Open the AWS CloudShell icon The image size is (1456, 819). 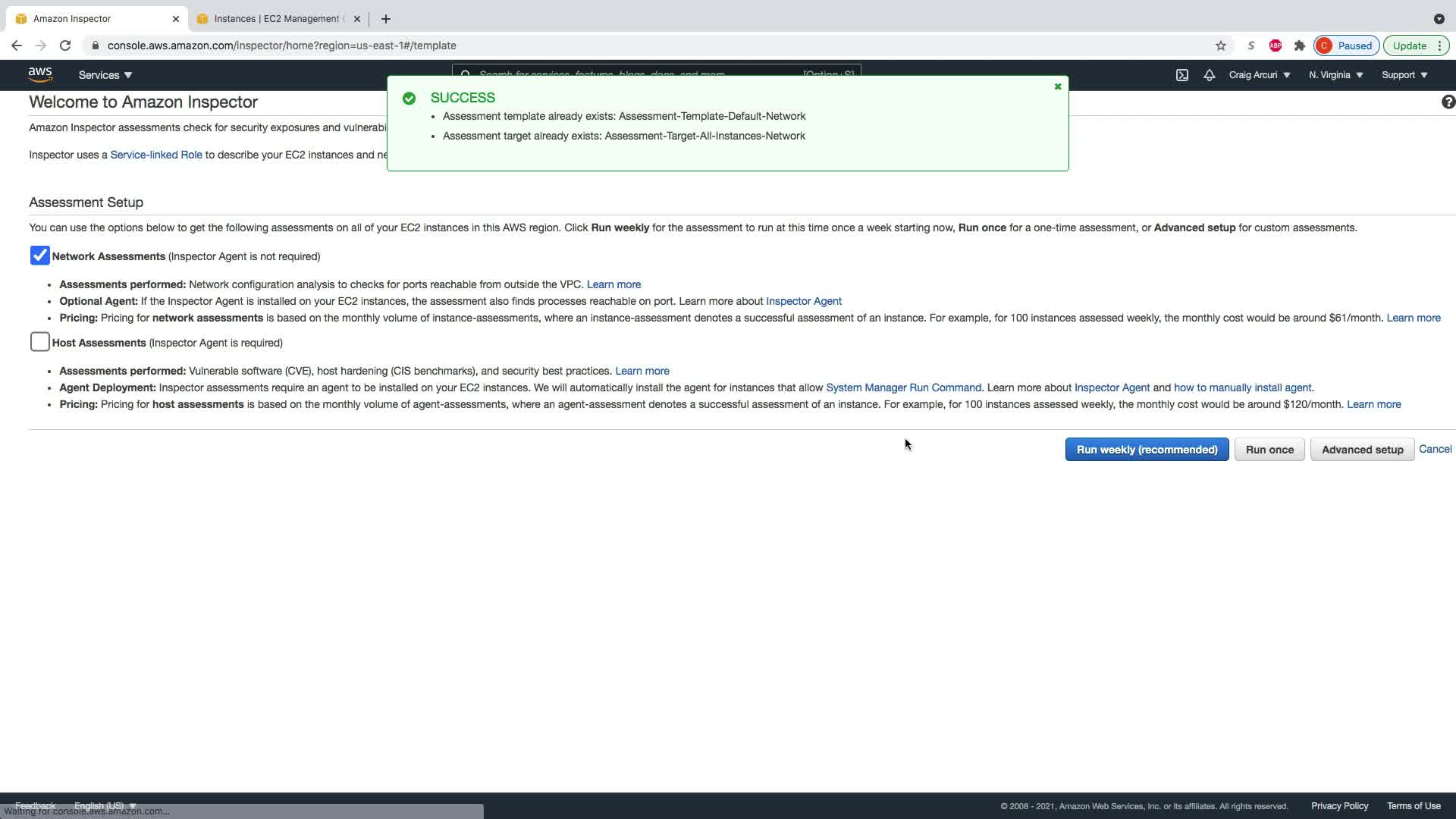point(1181,75)
